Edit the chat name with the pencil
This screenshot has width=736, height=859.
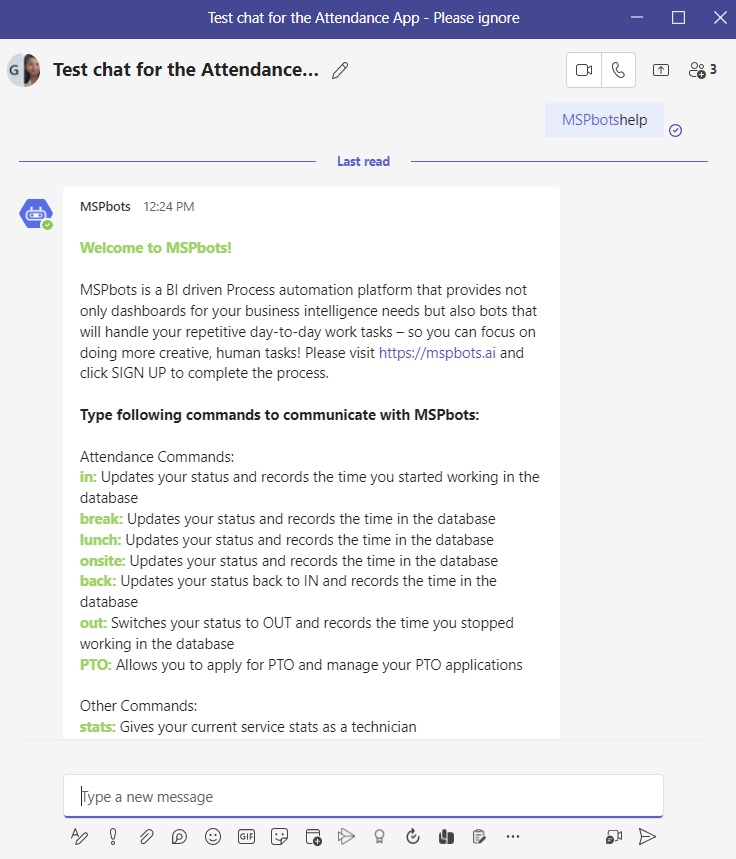pyautogui.click(x=340, y=71)
